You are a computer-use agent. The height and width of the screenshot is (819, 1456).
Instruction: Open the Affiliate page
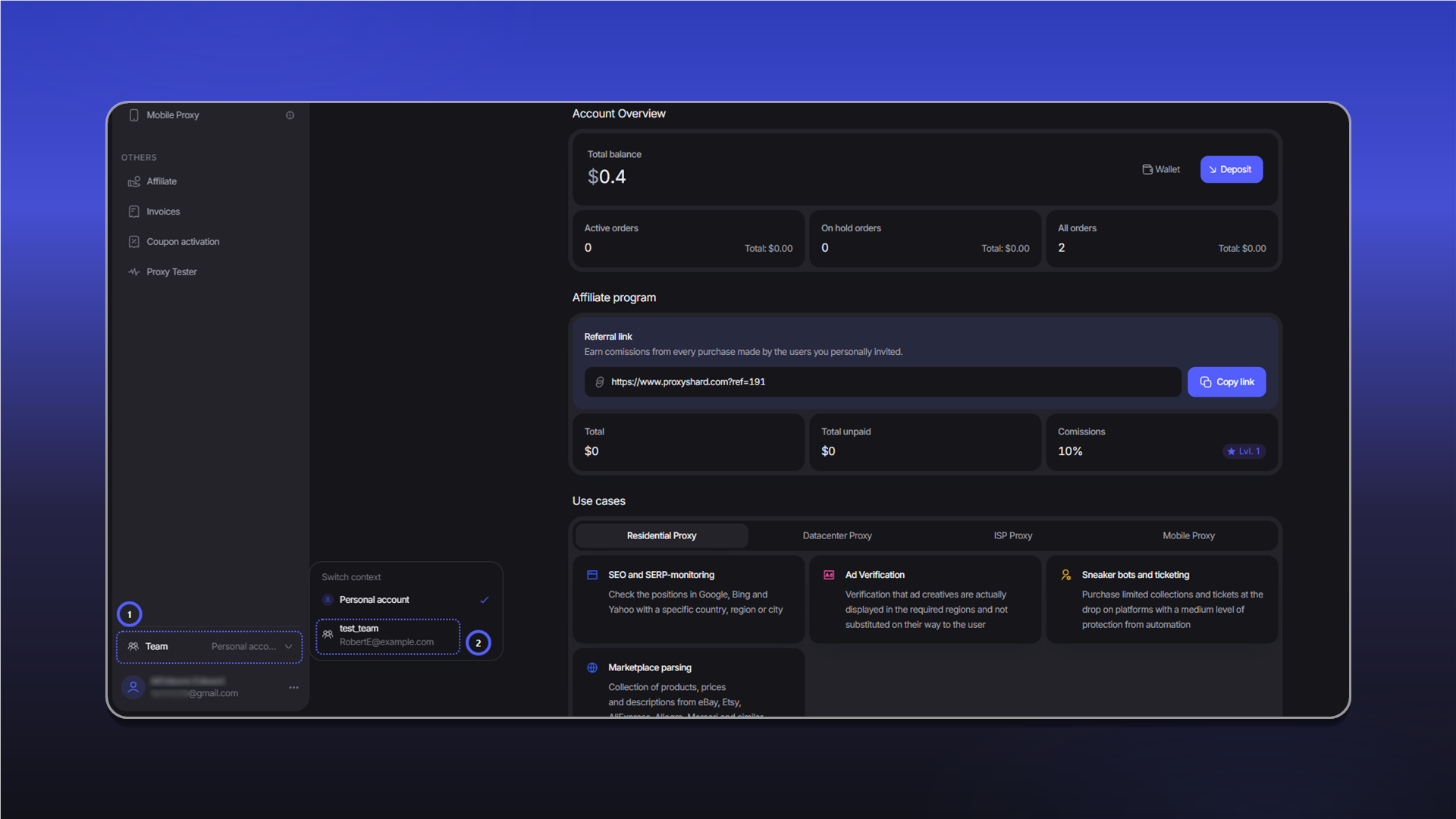click(x=162, y=181)
